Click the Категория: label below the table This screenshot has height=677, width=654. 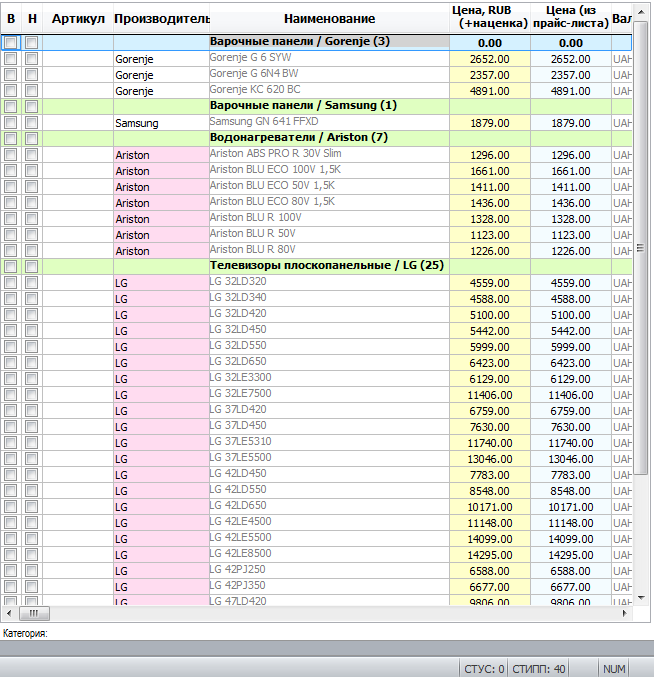25,633
